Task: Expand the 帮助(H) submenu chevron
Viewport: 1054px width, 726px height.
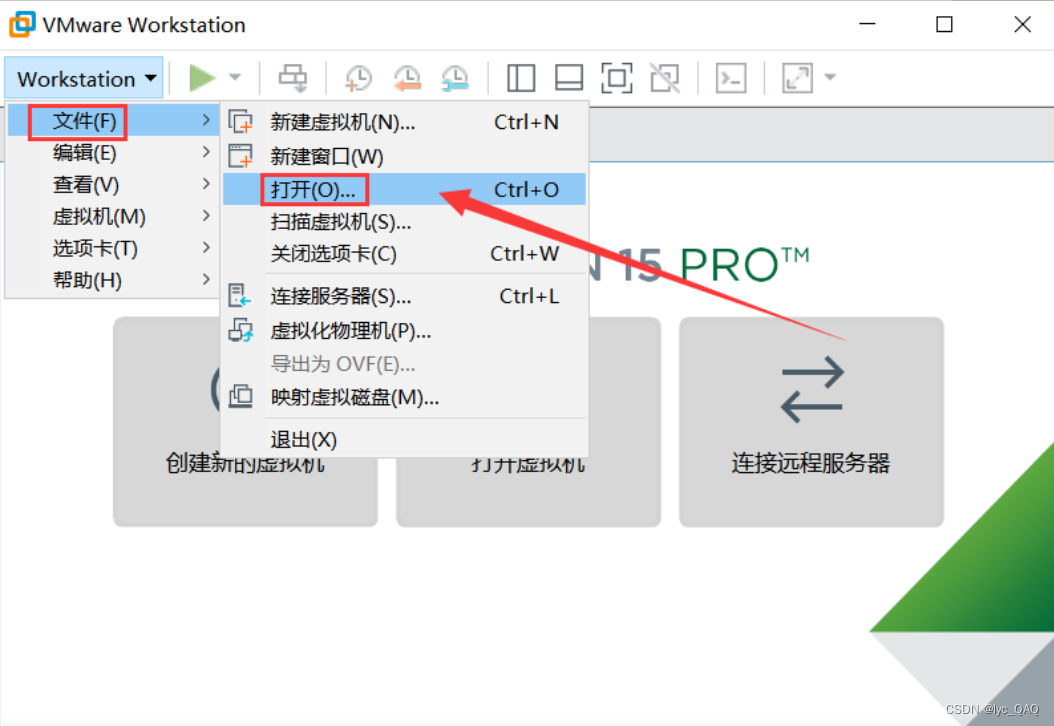Action: coord(206,279)
